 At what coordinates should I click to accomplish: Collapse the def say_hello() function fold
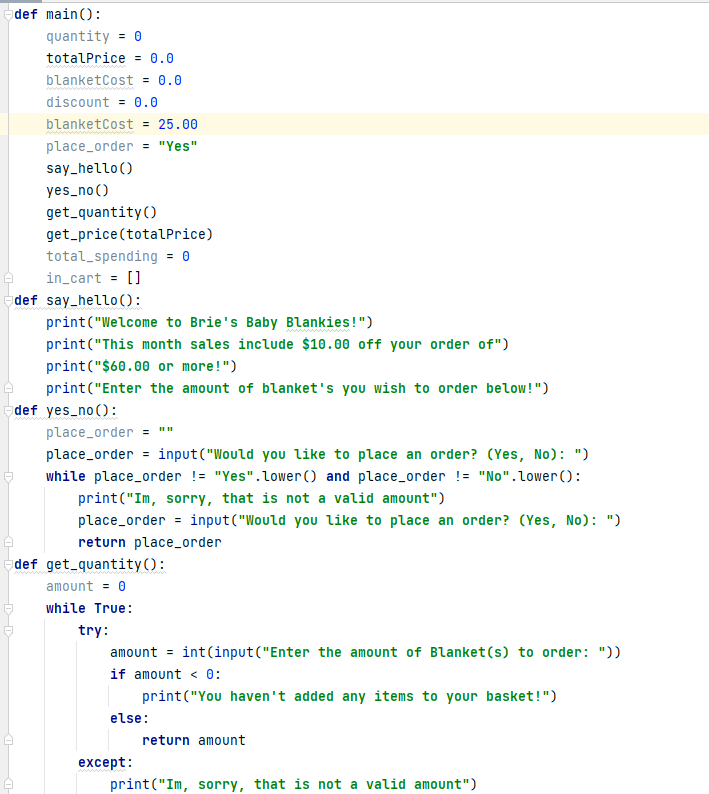8,301
